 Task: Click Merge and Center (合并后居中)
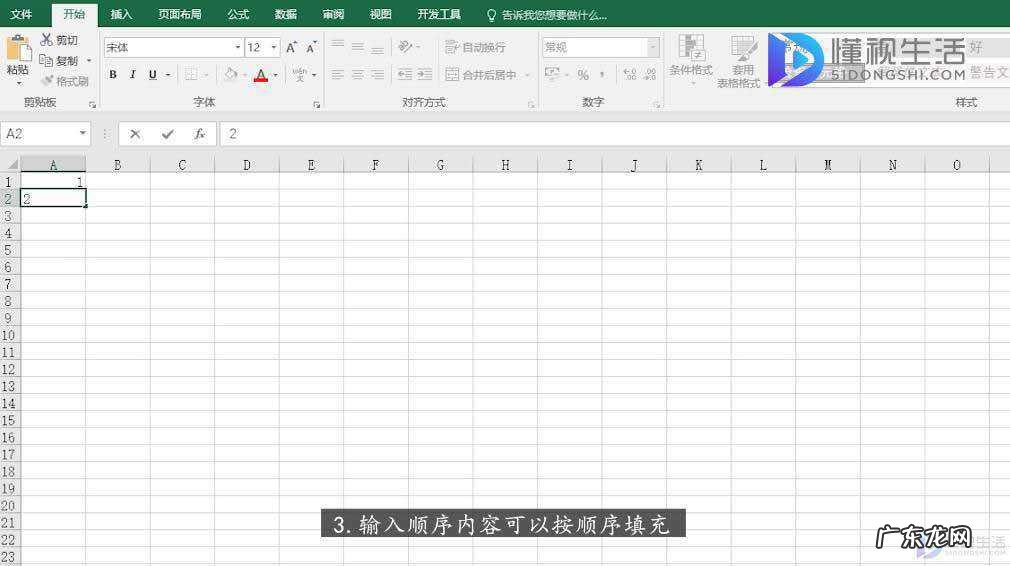coord(481,75)
